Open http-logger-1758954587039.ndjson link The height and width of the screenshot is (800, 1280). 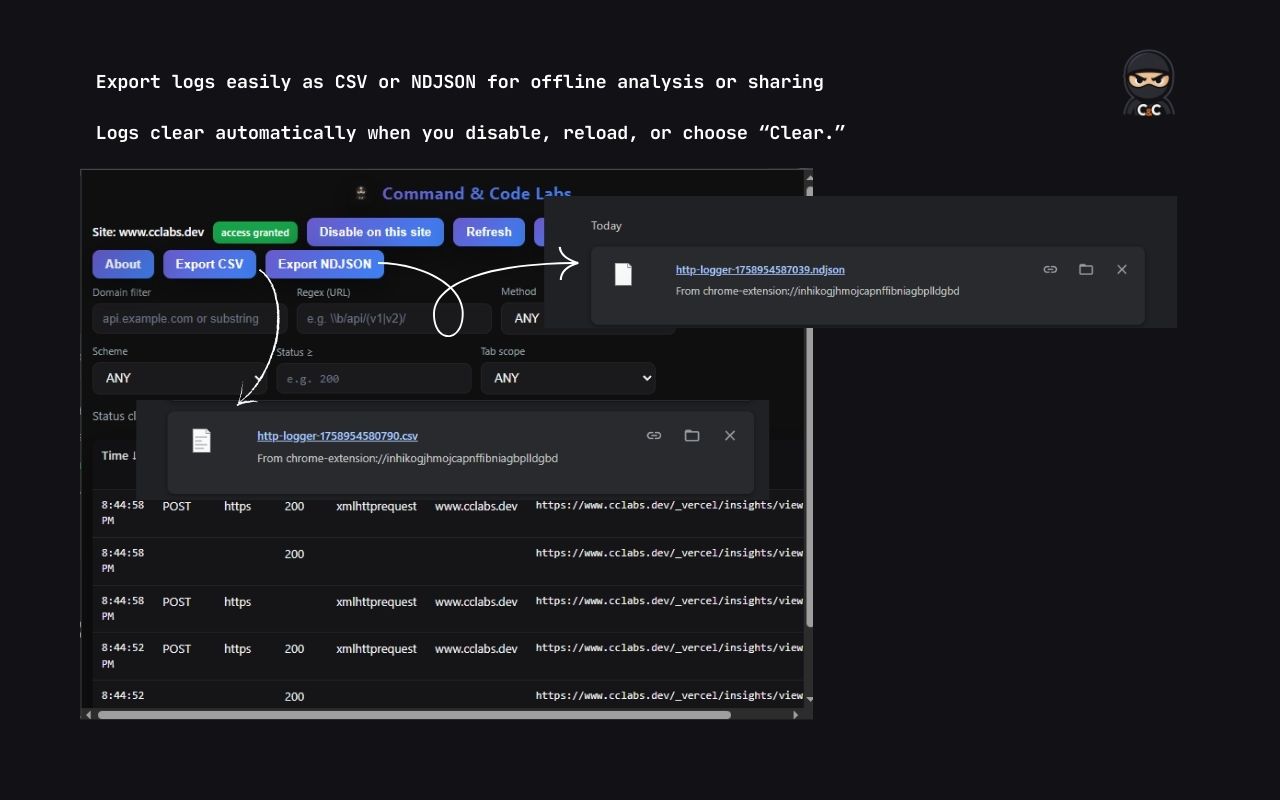coord(760,269)
